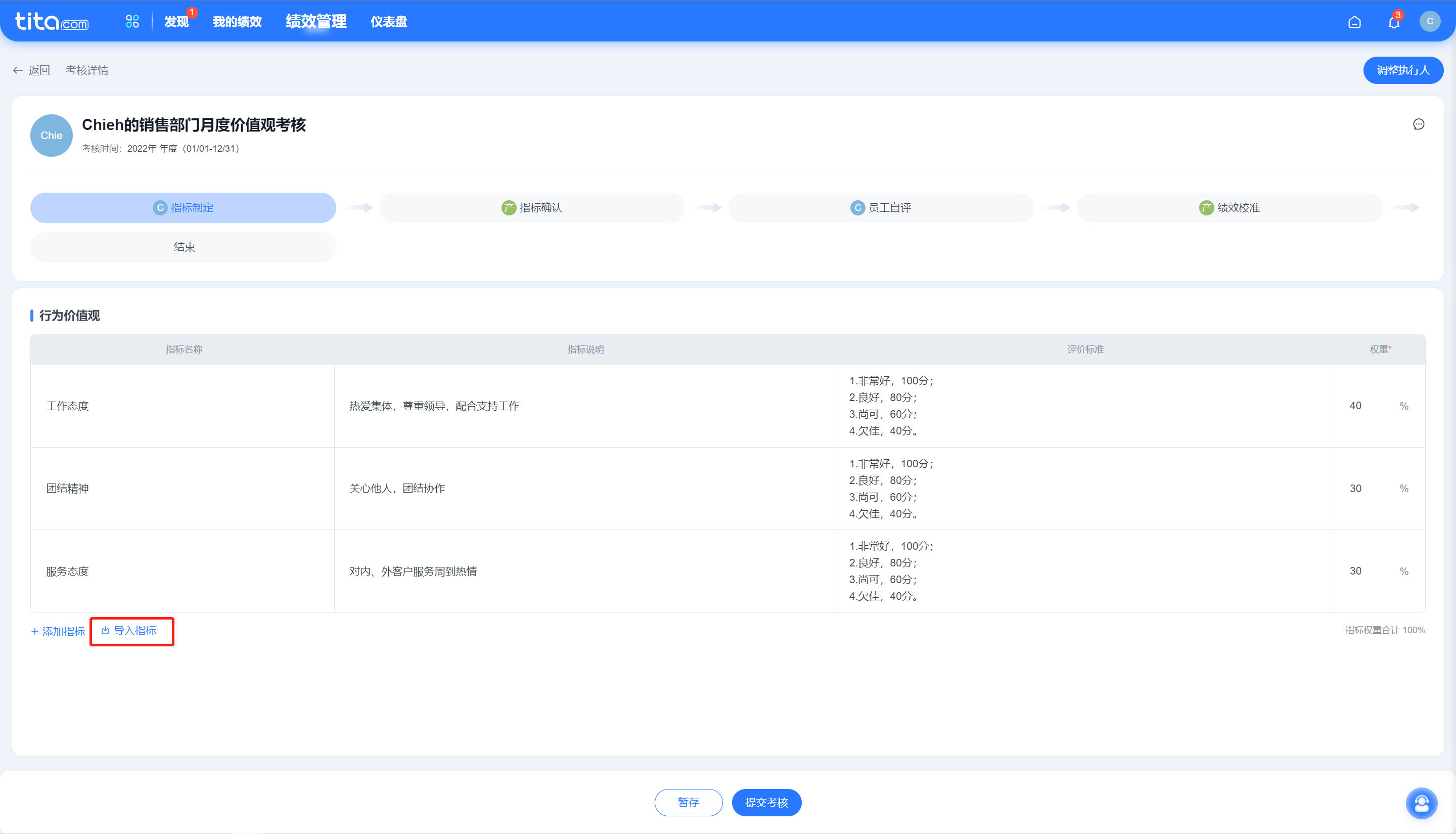This screenshot has height=834, width=1456.
Task: Go to 我的绩效 tab
Action: click(237, 22)
